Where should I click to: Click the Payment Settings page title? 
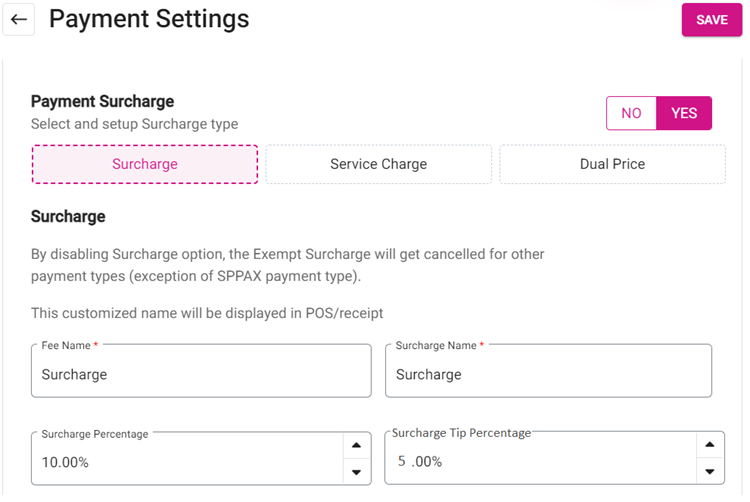click(149, 19)
